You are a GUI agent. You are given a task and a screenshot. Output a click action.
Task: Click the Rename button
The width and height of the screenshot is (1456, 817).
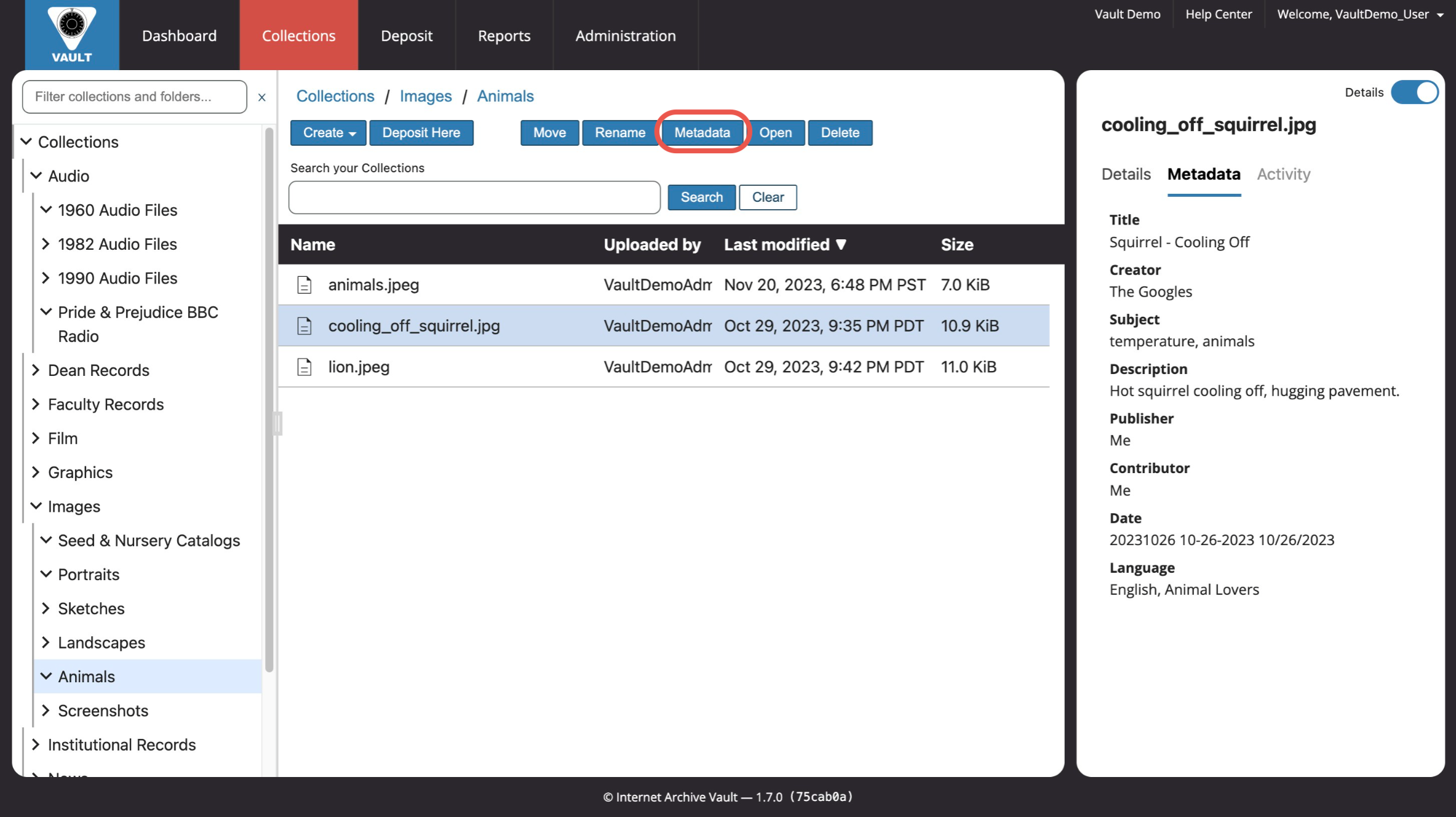pyautogui.click(x=620, y=133)
